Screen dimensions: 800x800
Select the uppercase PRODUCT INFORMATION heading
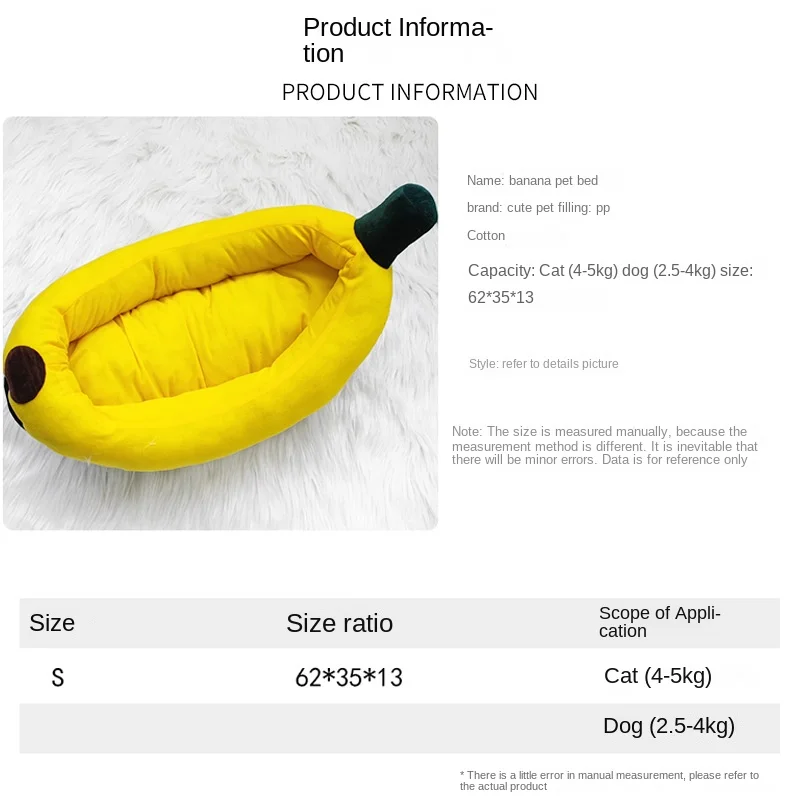[410, 93]
